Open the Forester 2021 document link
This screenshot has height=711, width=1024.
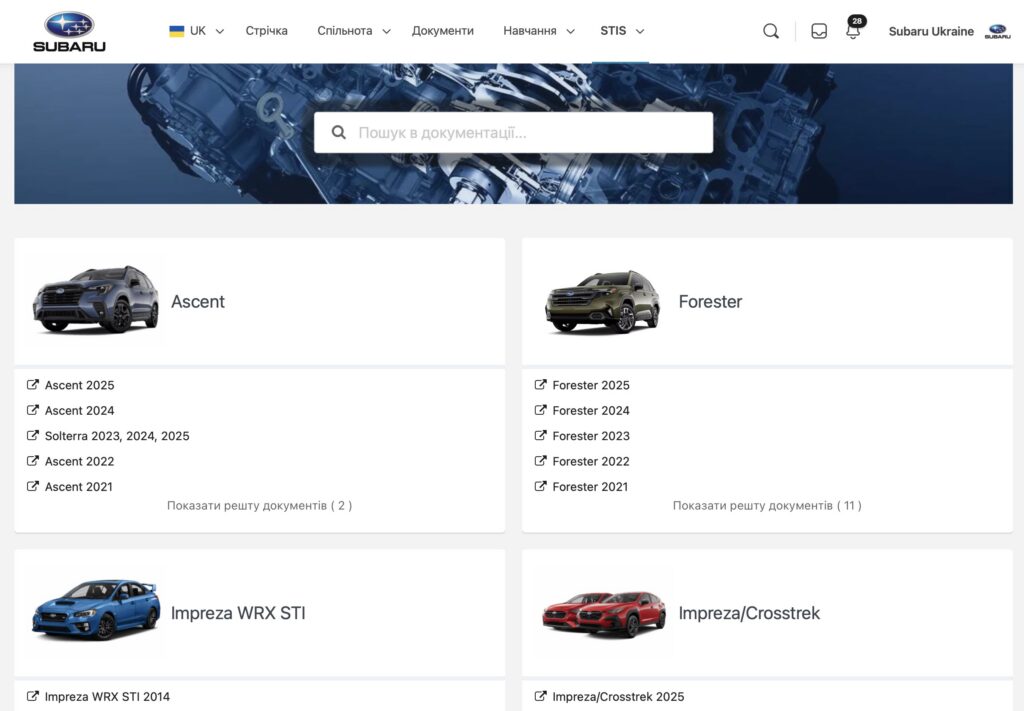click(x=590, y=487)
